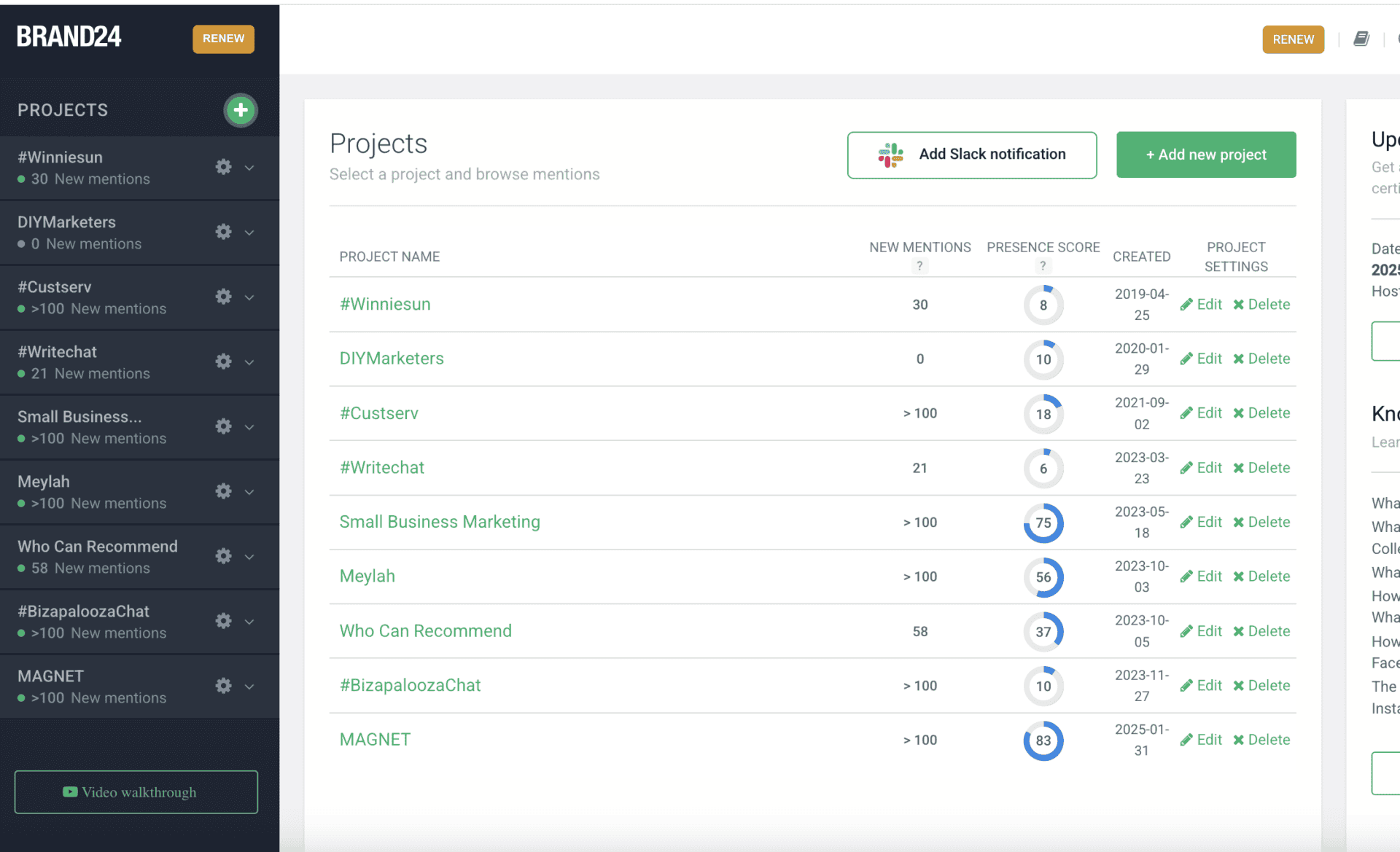Open the #Custserv project from the table

pos(378,413)
